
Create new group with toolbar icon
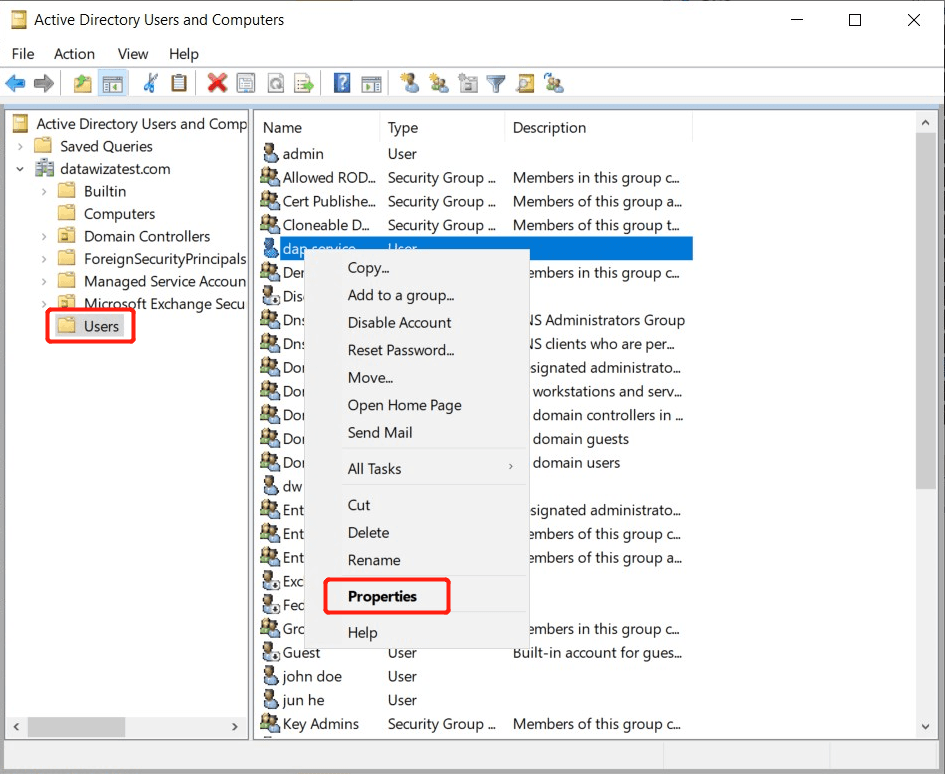(x=439, y=83)
